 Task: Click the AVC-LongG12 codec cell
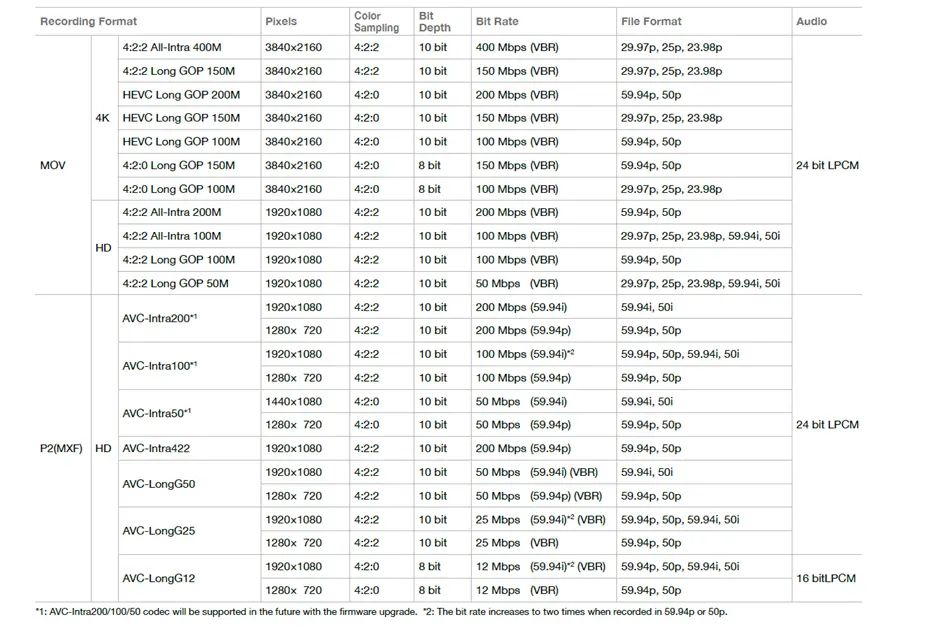coord(159,578)
